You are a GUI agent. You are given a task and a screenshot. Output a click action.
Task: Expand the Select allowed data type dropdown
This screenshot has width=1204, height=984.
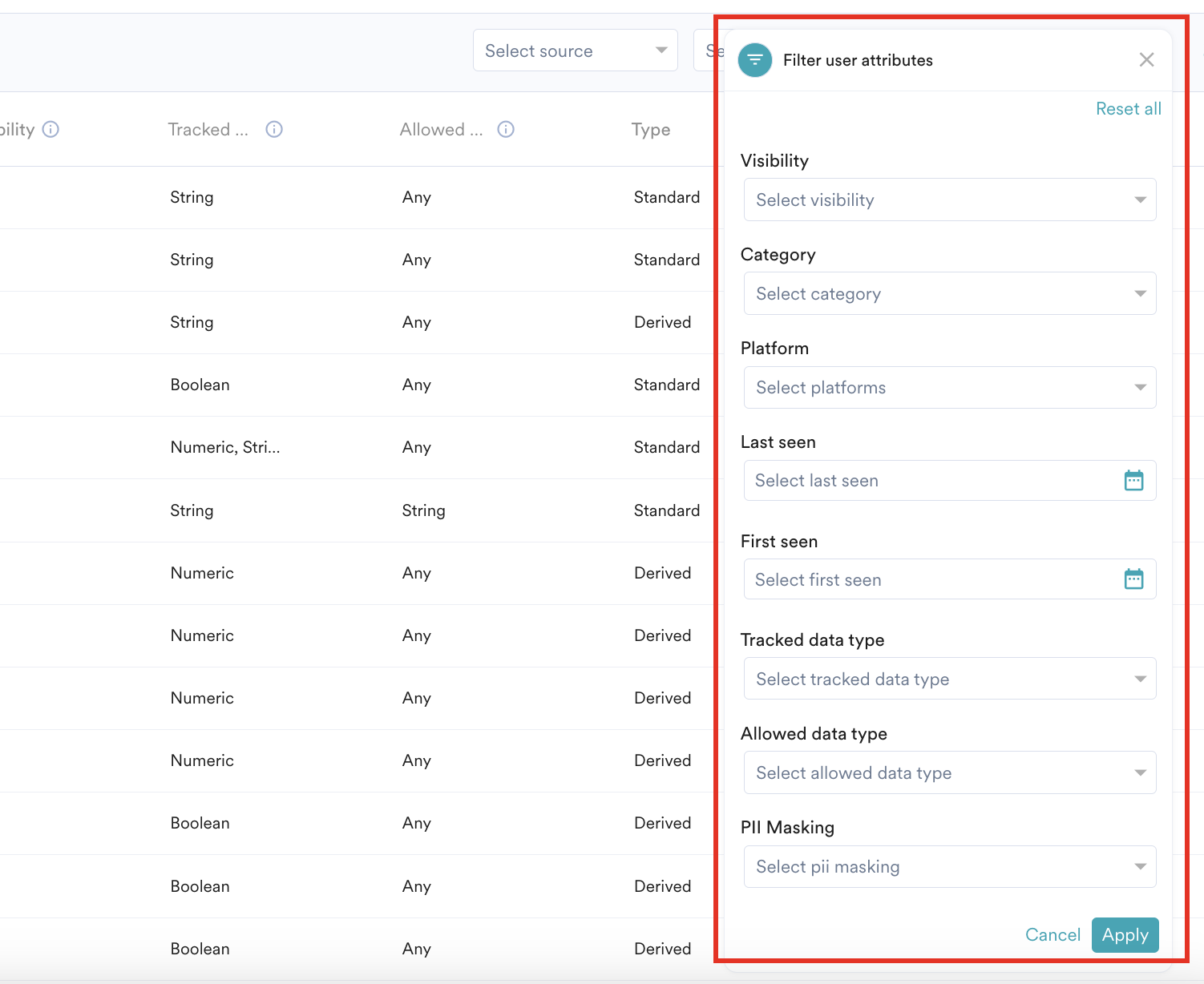(x=949, y=773)
